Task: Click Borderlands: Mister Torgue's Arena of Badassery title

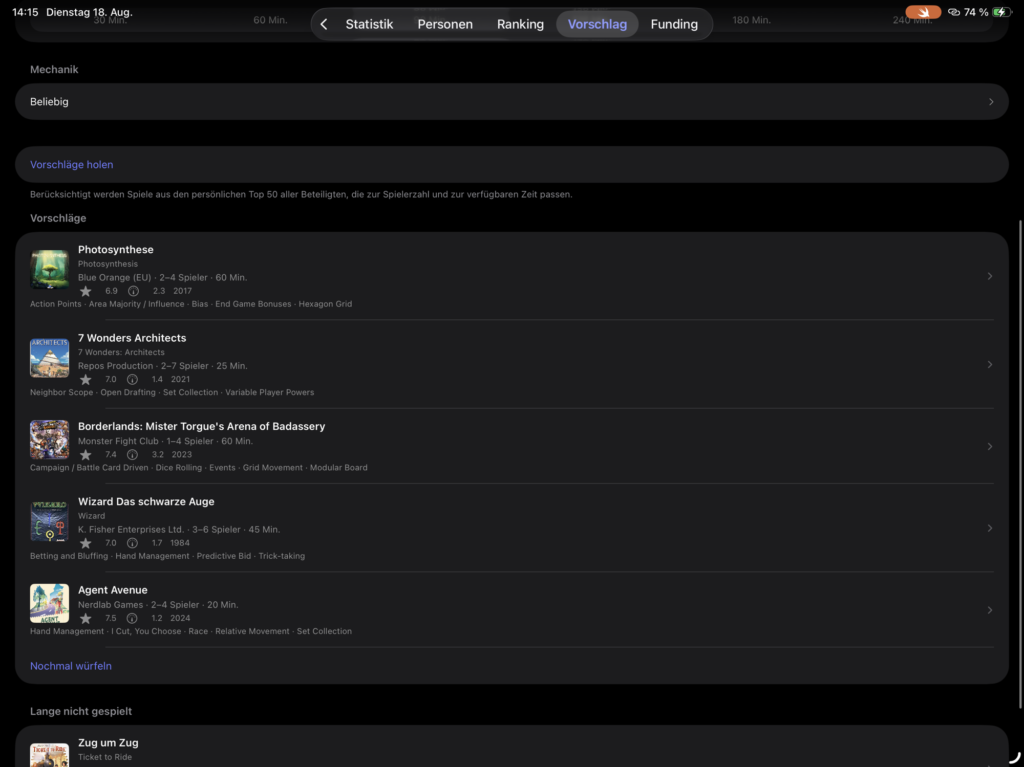Action: [202, 426]
